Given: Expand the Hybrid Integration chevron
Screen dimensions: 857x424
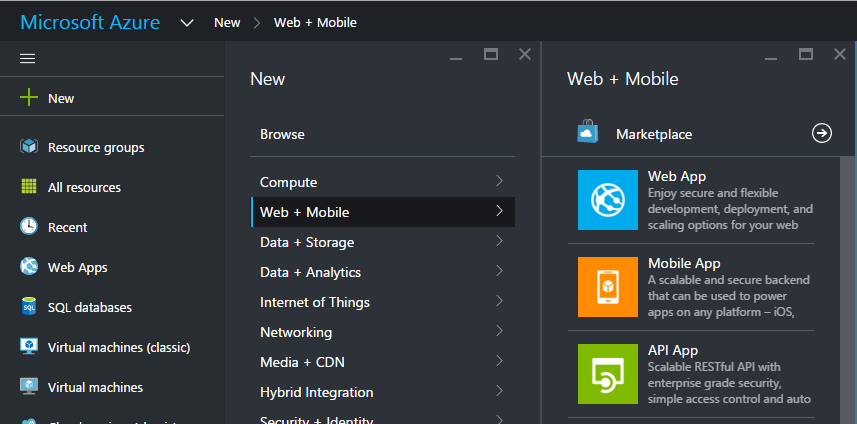Looking at the screenshot, I should [499, 391].
